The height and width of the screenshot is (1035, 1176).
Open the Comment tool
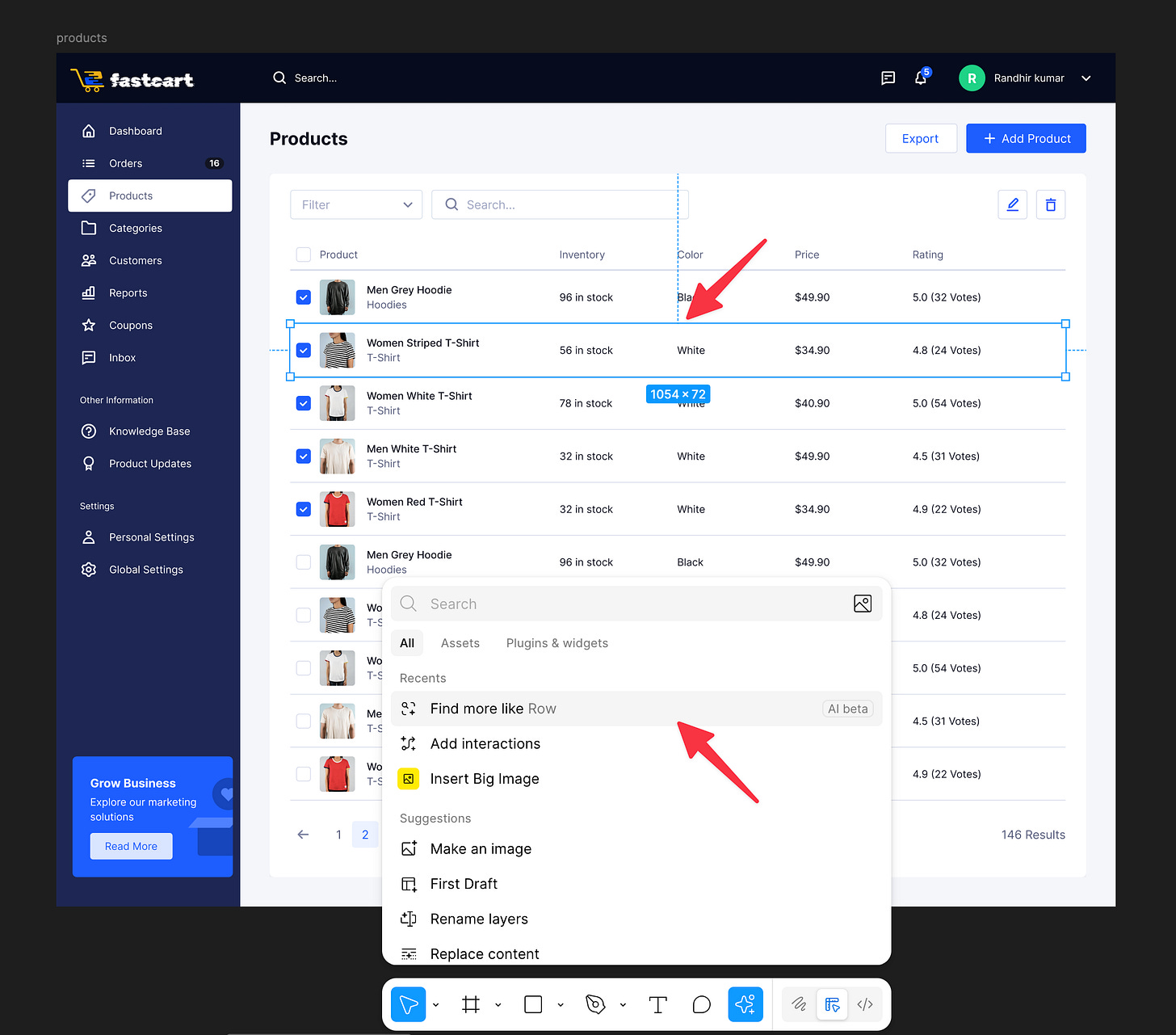tap(700, 1004)
